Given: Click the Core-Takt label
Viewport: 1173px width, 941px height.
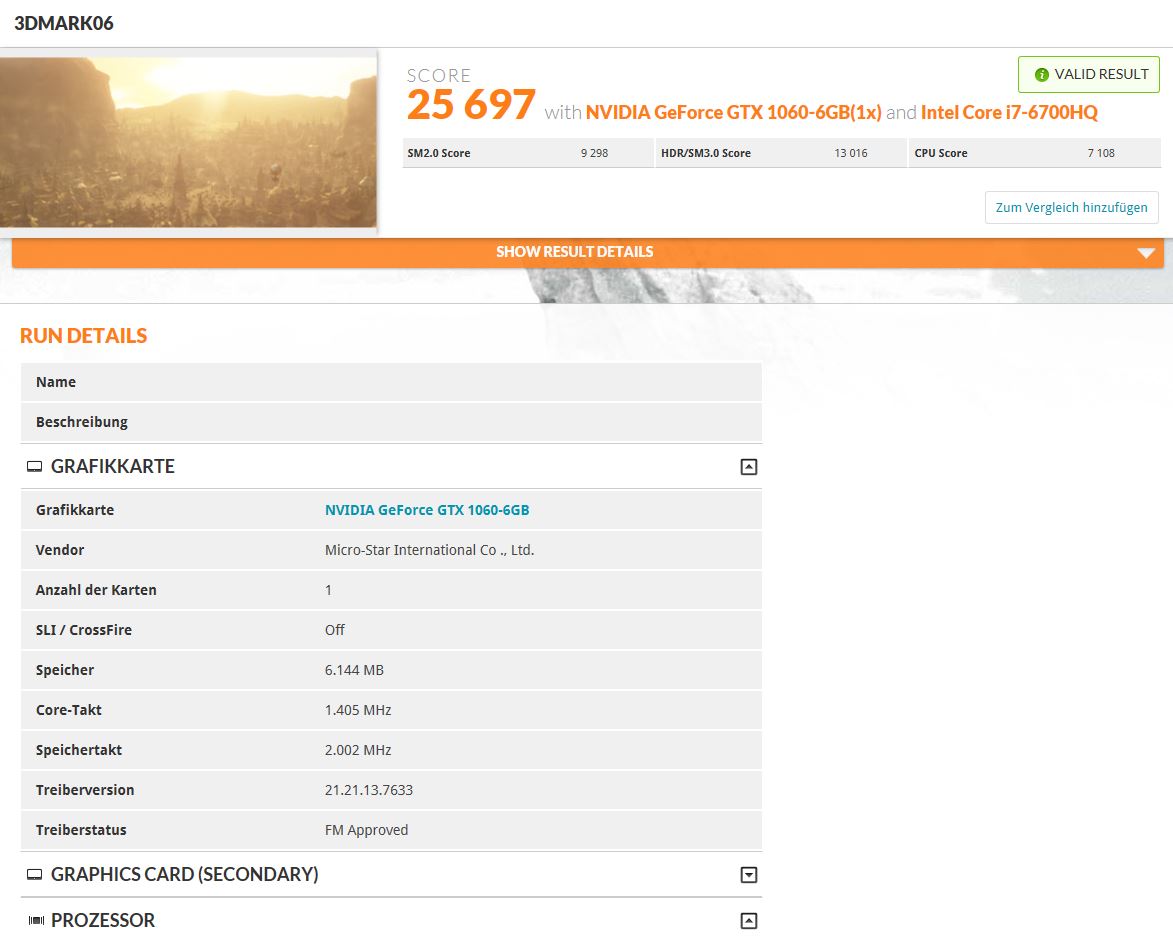Looking at the screenshot, I should tap(69, 711).
